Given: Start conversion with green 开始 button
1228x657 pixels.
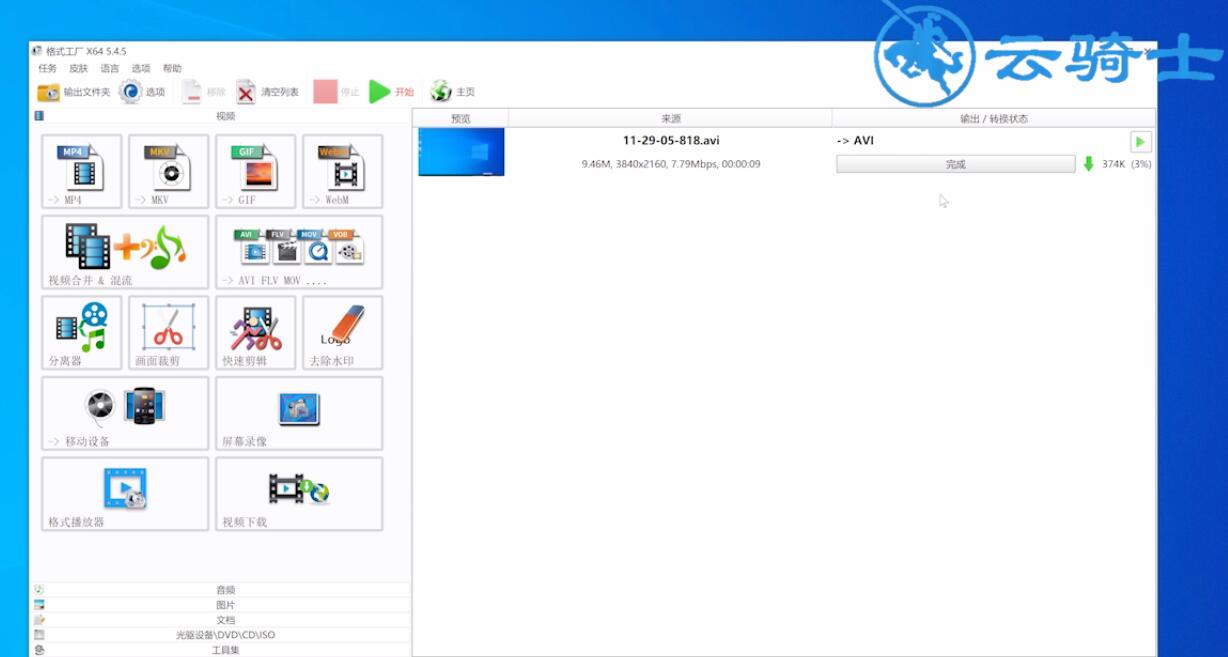Looking at the screenshot, I should click(391, 92).
